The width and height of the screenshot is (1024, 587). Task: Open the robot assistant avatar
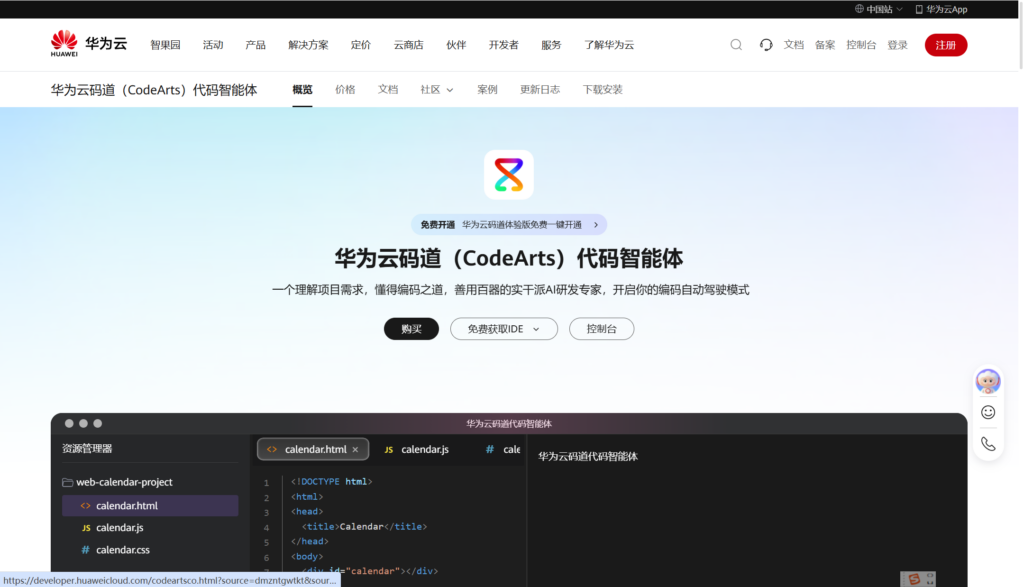(x=987, y=381)
